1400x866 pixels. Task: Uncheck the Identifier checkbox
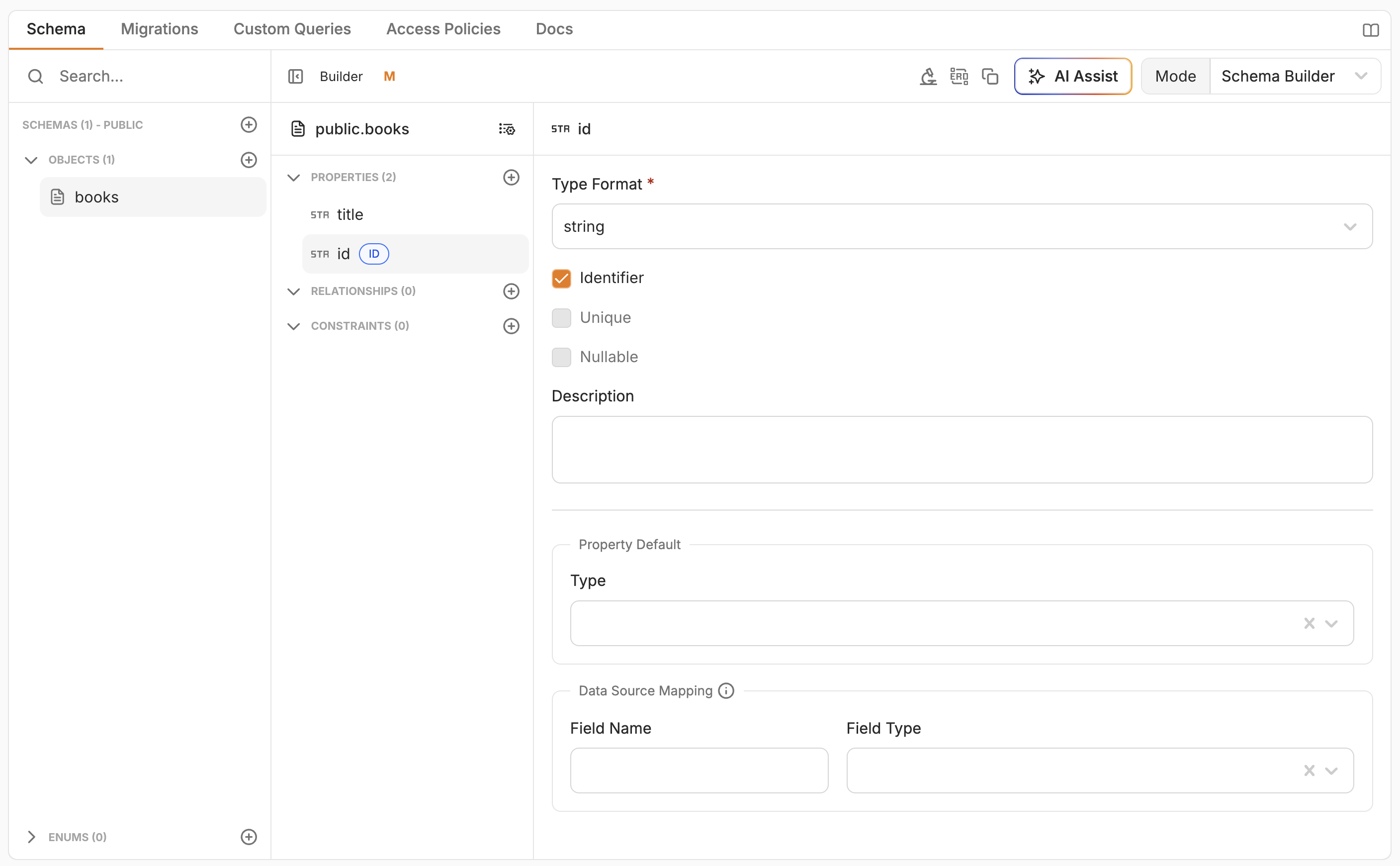pos(561,279)
